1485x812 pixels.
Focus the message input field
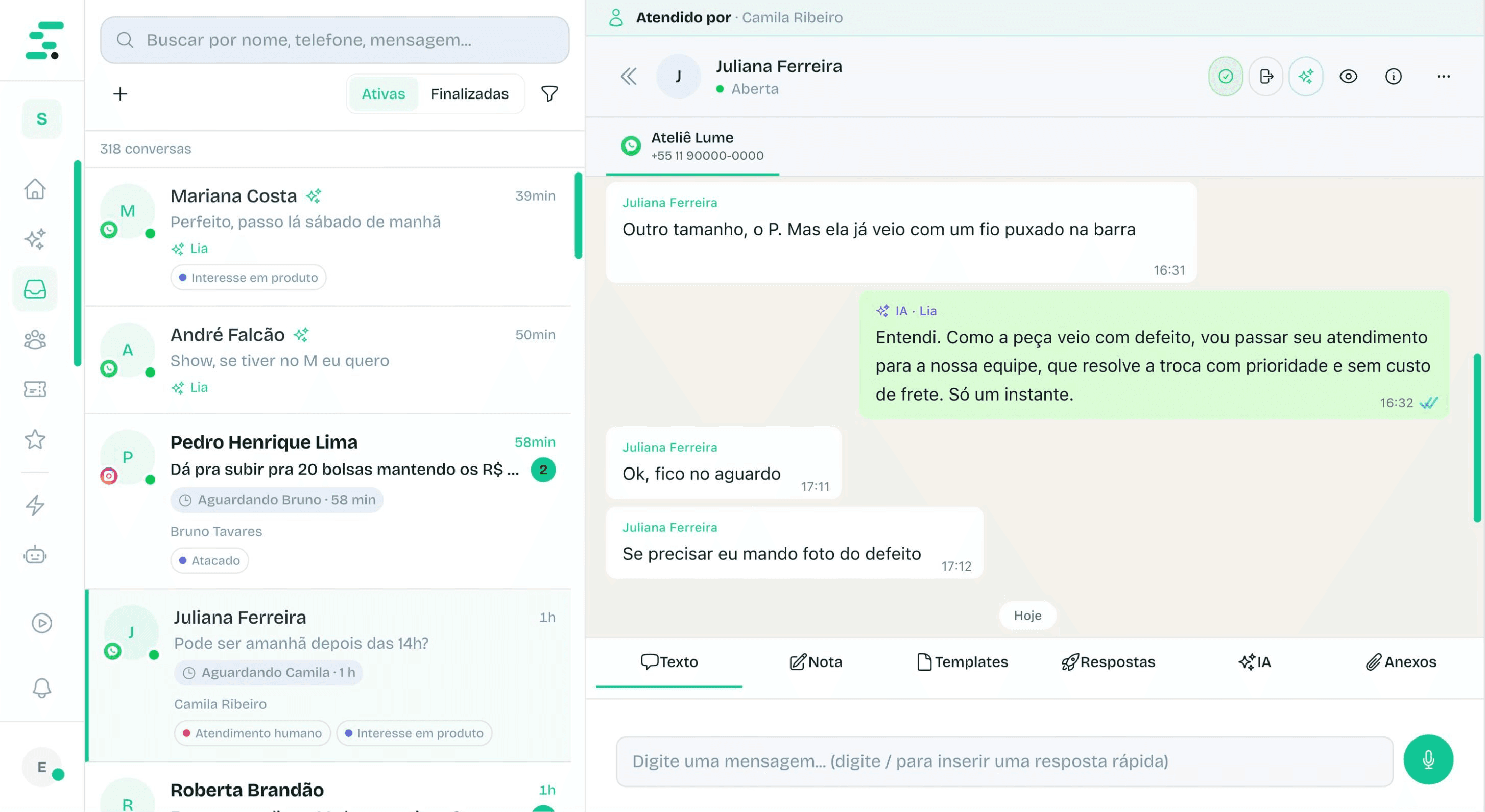(1005, 761)
